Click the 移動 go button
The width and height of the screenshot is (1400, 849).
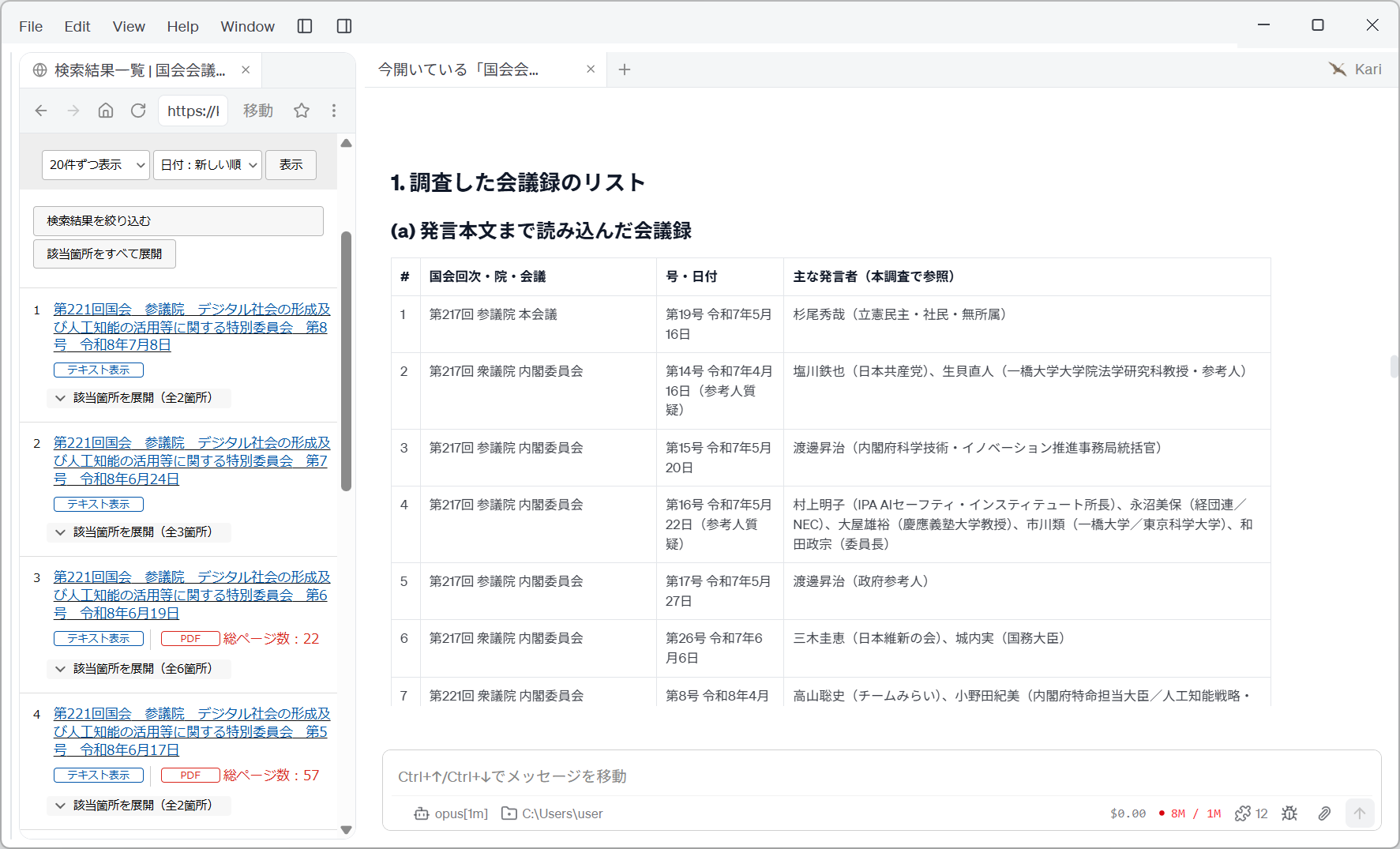[x=258, y=111]
